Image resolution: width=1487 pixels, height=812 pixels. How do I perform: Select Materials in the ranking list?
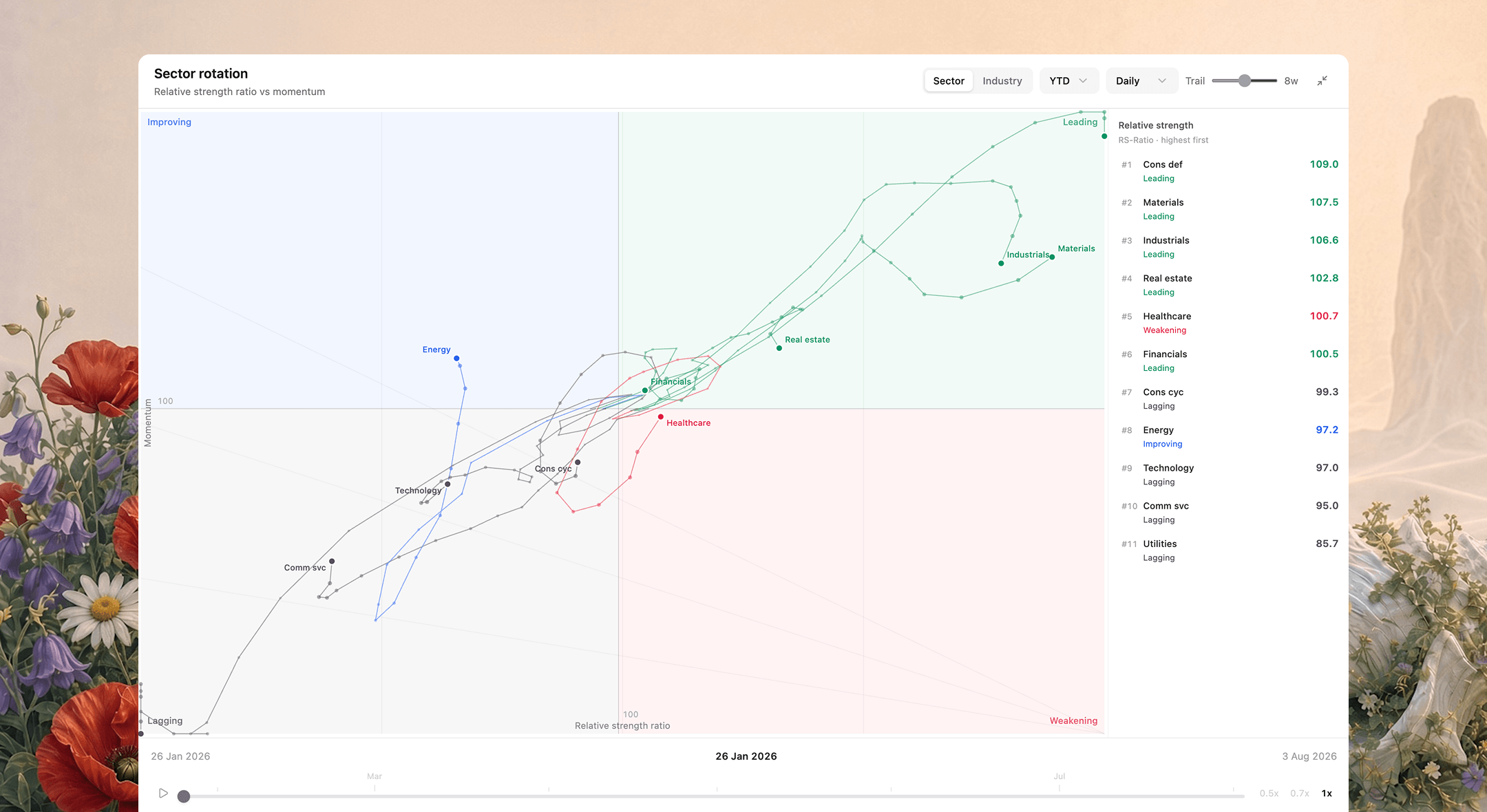tap(1229, 209)
